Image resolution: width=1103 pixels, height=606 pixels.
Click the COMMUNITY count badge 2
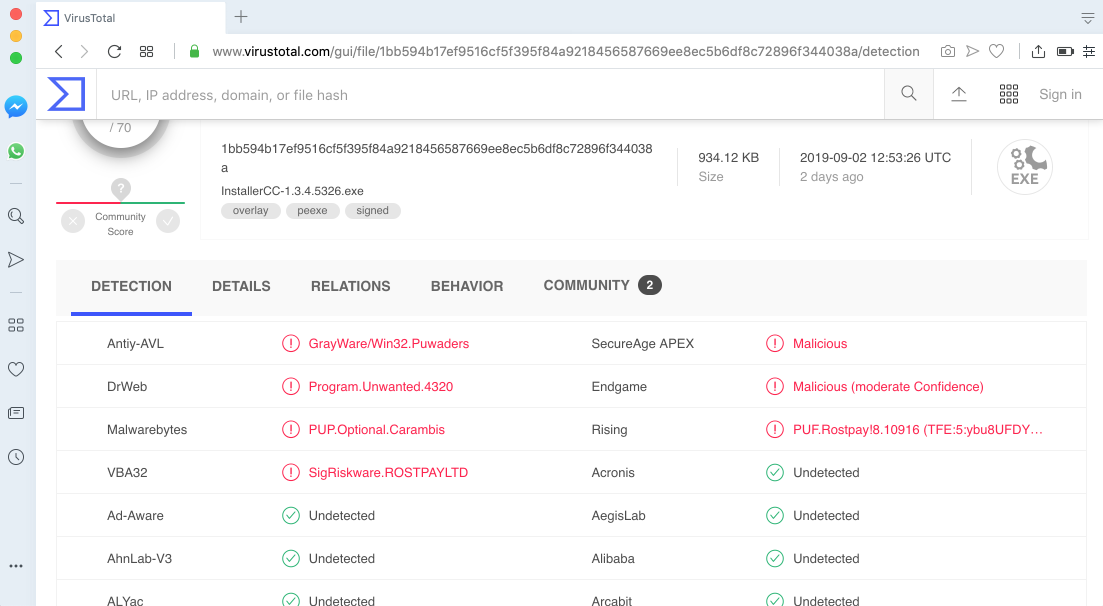tap(650, 285)
